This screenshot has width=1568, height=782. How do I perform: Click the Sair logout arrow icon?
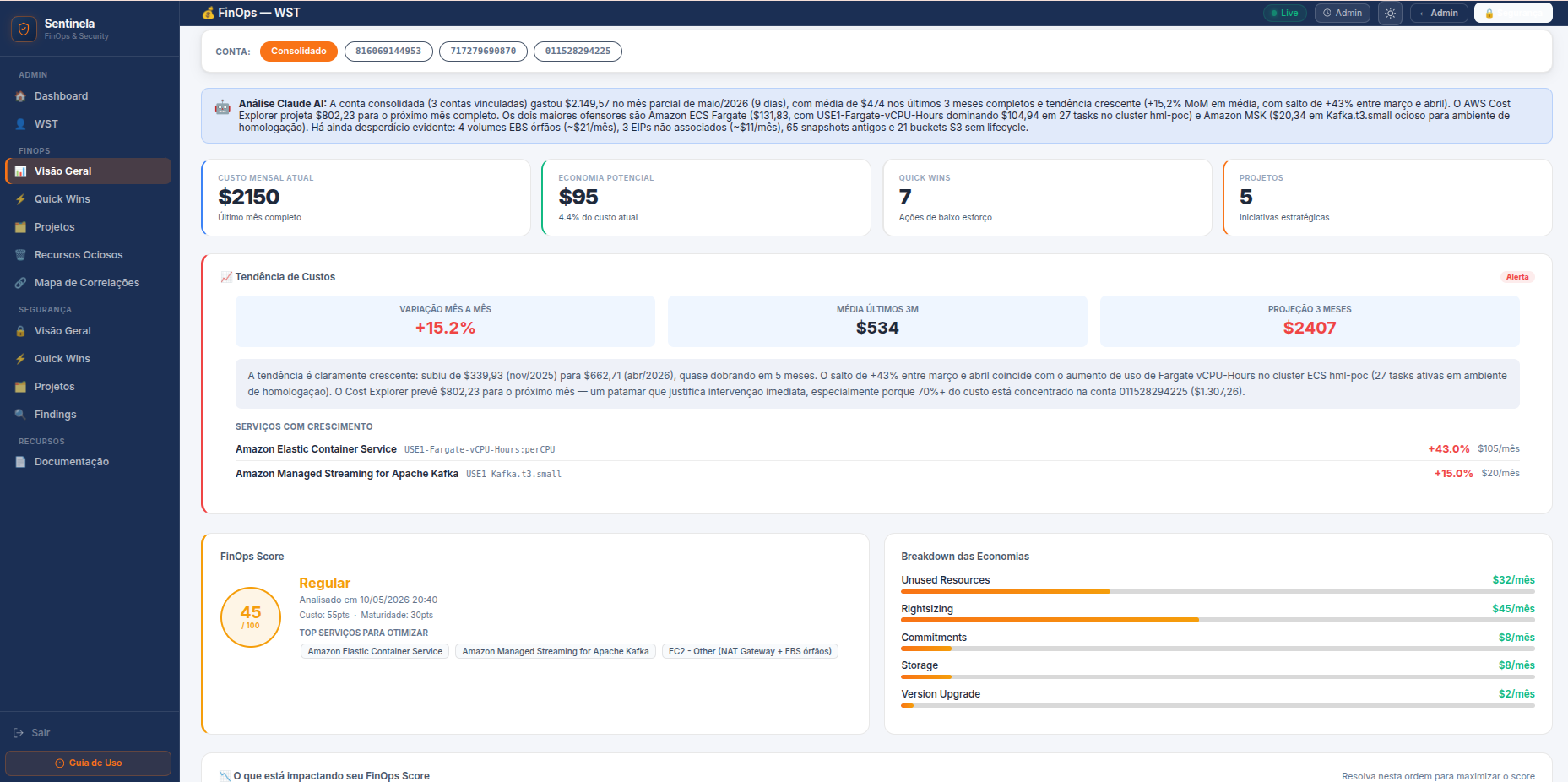click(19, 733)
